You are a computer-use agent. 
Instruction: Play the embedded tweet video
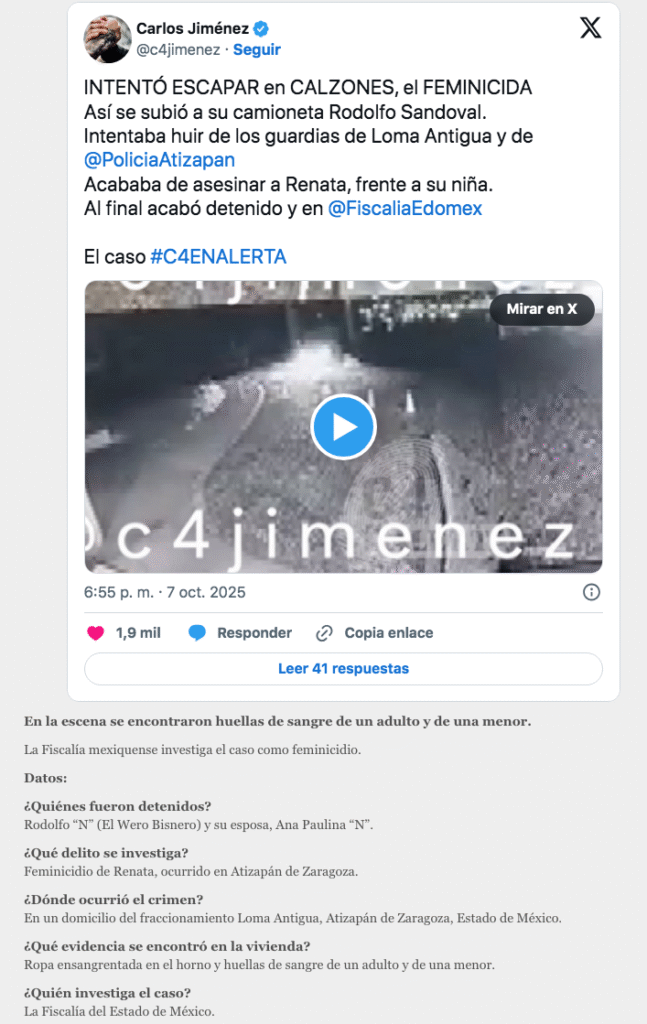[343, 427]
